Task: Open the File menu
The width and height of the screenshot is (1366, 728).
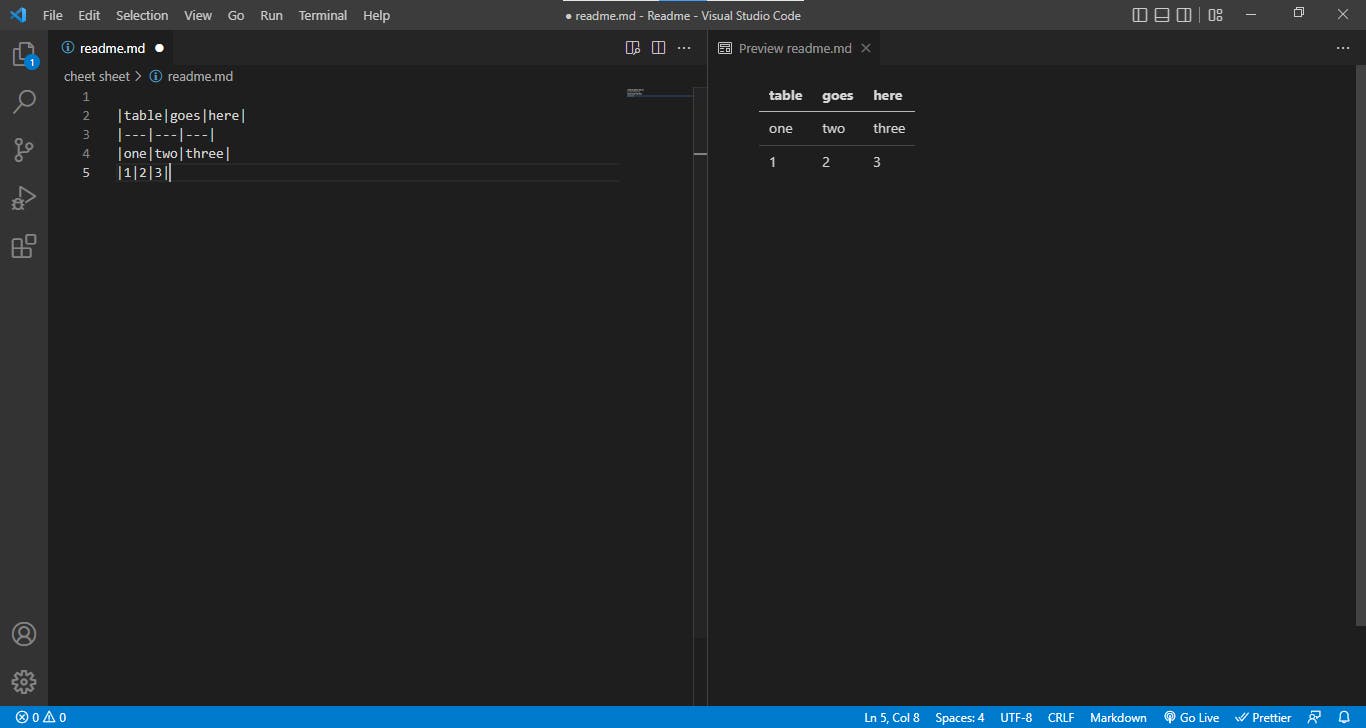Action: tap(53, 15)
